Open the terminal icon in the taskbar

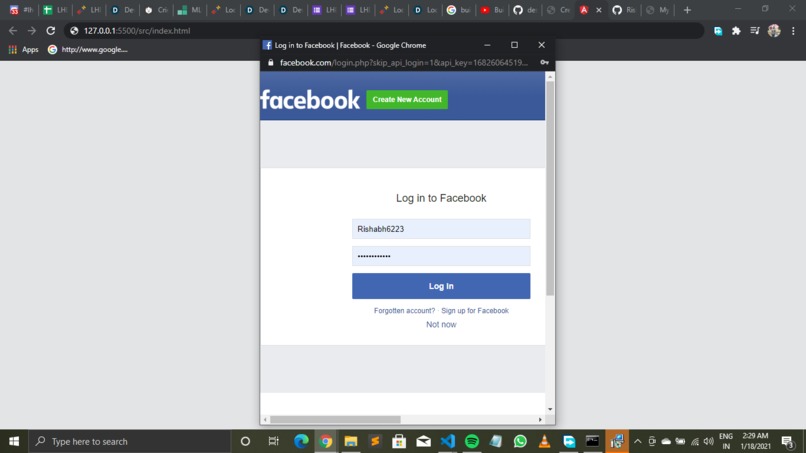point(593,441)
